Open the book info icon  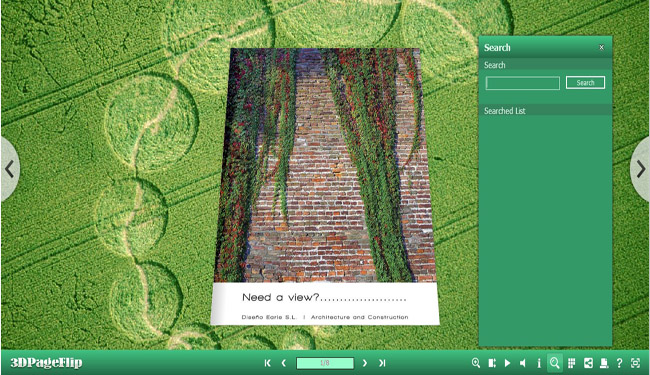pyautogui.click(x=539, y=363)
